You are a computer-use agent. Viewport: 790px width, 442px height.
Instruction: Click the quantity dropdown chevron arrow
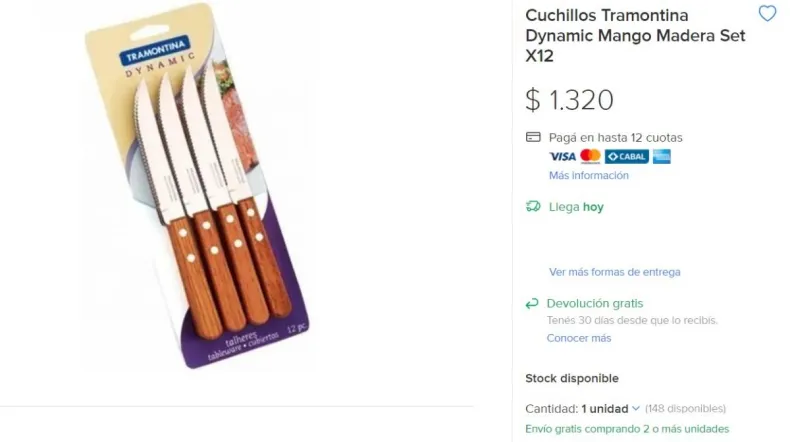(636, 408)
